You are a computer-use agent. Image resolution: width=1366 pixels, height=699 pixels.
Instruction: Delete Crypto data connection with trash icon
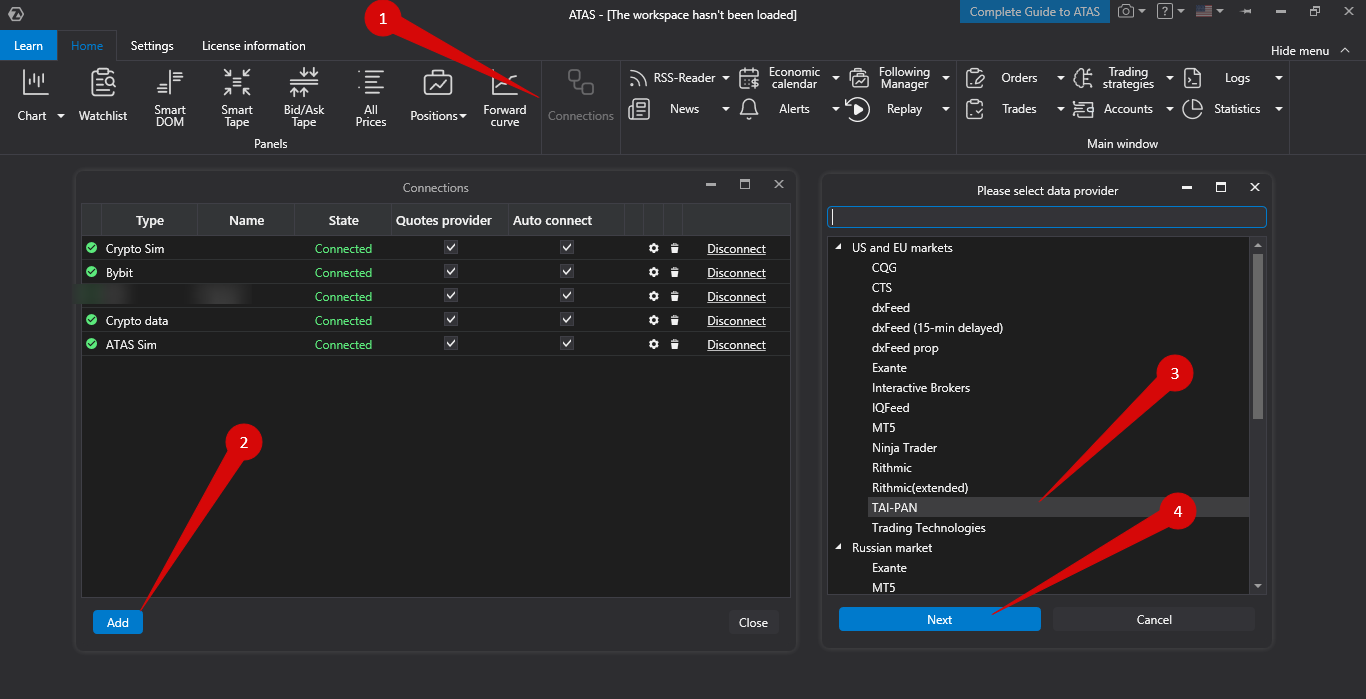(674, 320)
